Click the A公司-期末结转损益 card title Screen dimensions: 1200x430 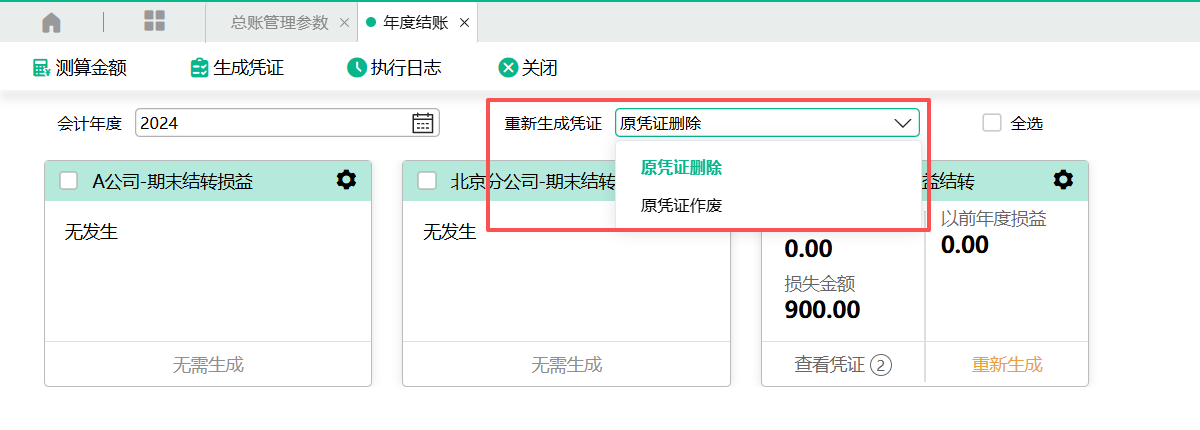(x=173, y=181)
